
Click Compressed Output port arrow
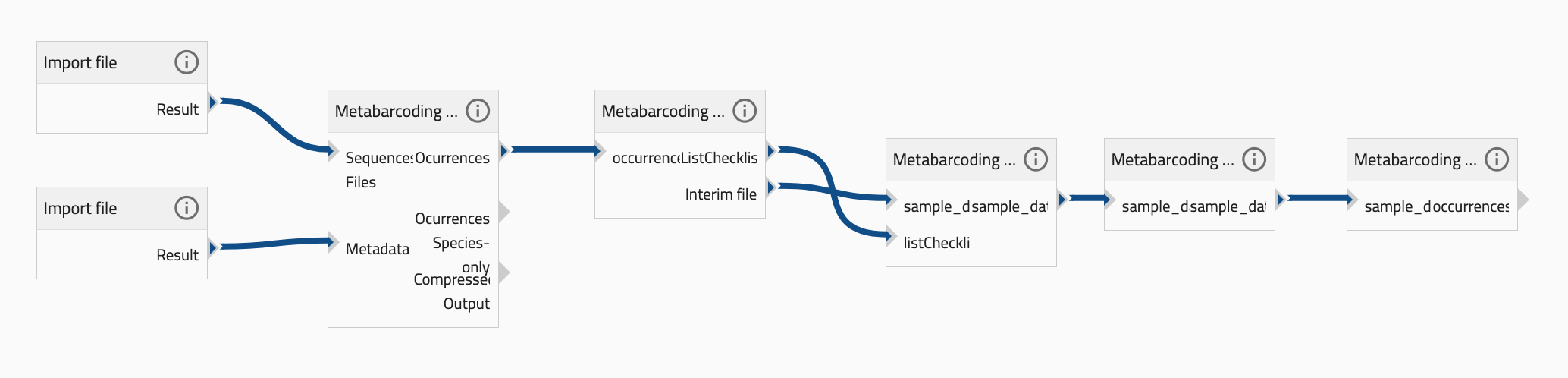pyautogui.click(x=504, y=272)
